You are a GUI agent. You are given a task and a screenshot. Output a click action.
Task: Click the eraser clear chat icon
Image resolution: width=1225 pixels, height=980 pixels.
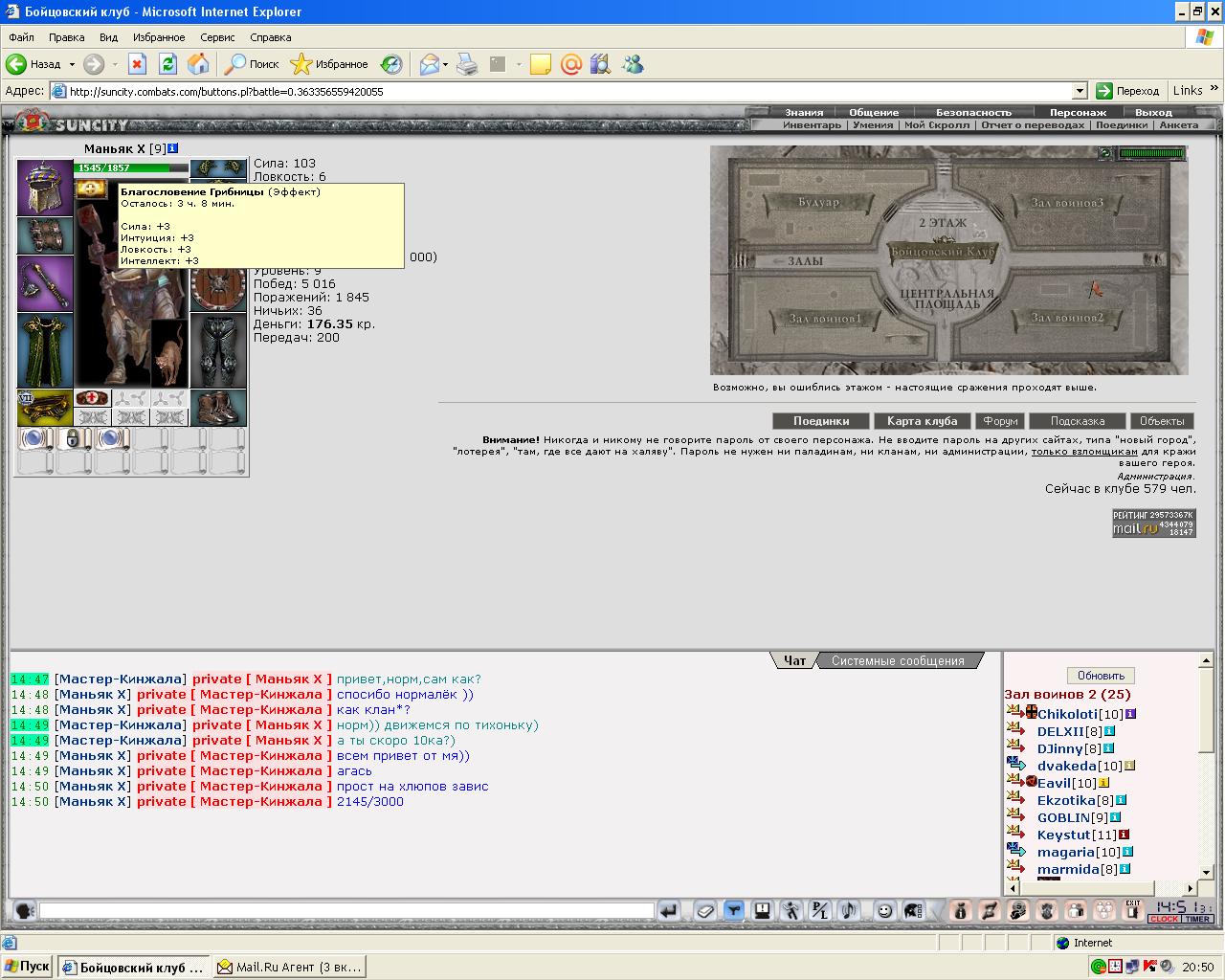pyautogui.click(x=704, y=910)
